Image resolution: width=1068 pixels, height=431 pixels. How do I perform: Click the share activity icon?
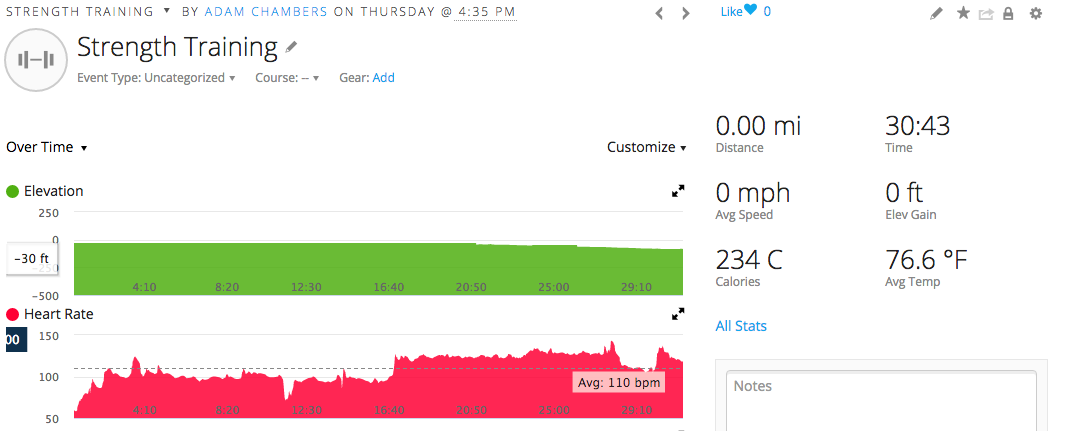tap(986, 13)
